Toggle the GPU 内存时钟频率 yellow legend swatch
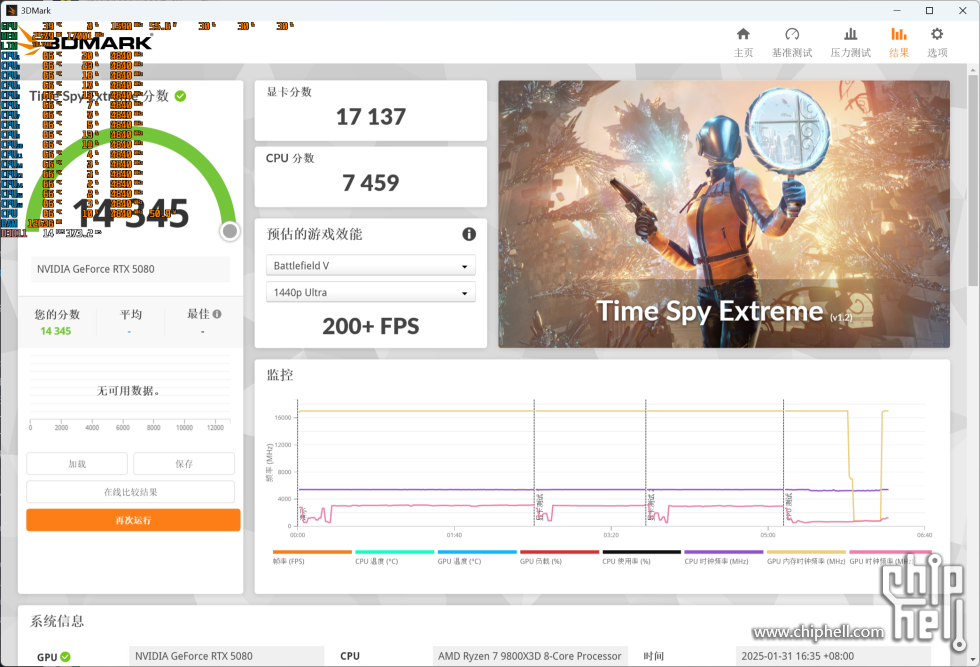Screen dimensions: 980x667 (806, 552)
